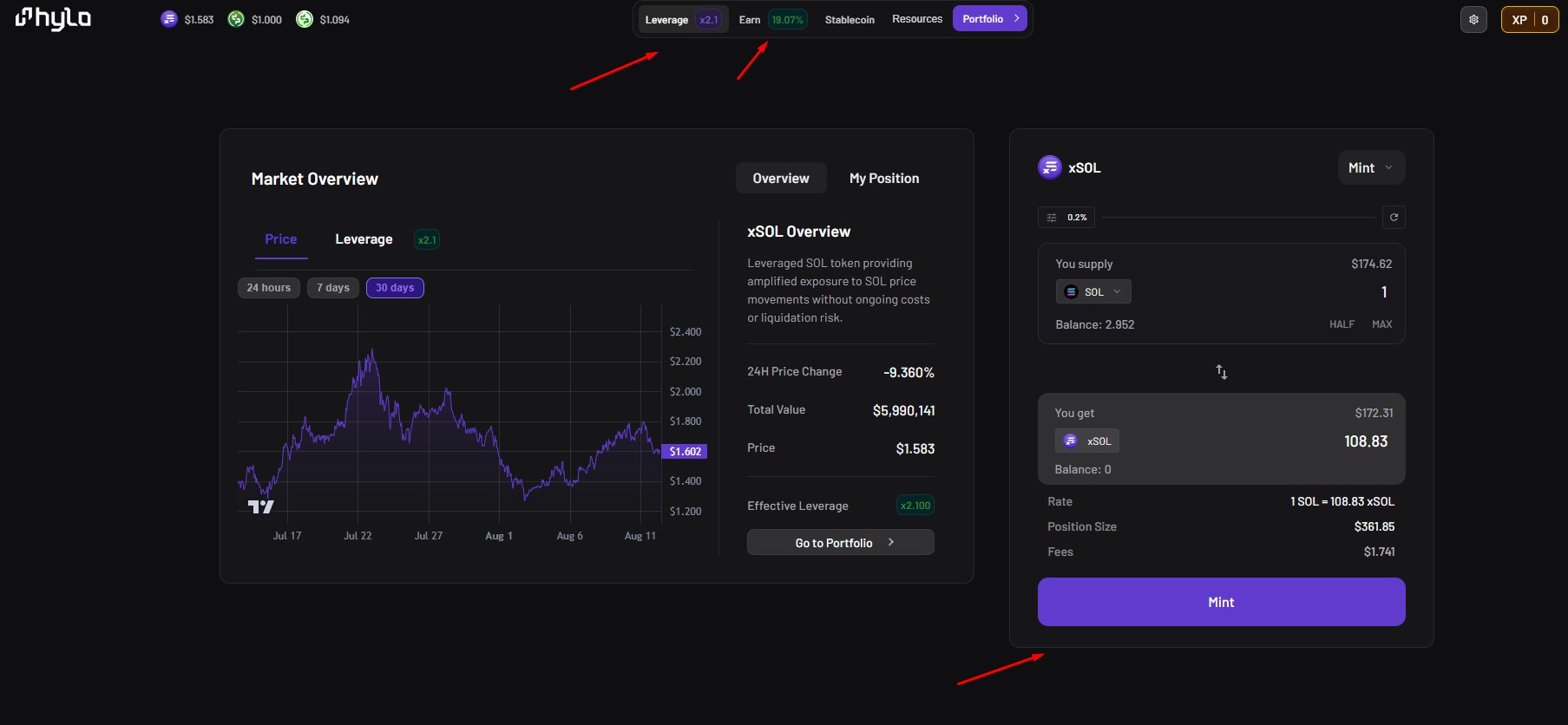Switch to the My Position tab
1568x725 pixels.
tap(883, 179)
